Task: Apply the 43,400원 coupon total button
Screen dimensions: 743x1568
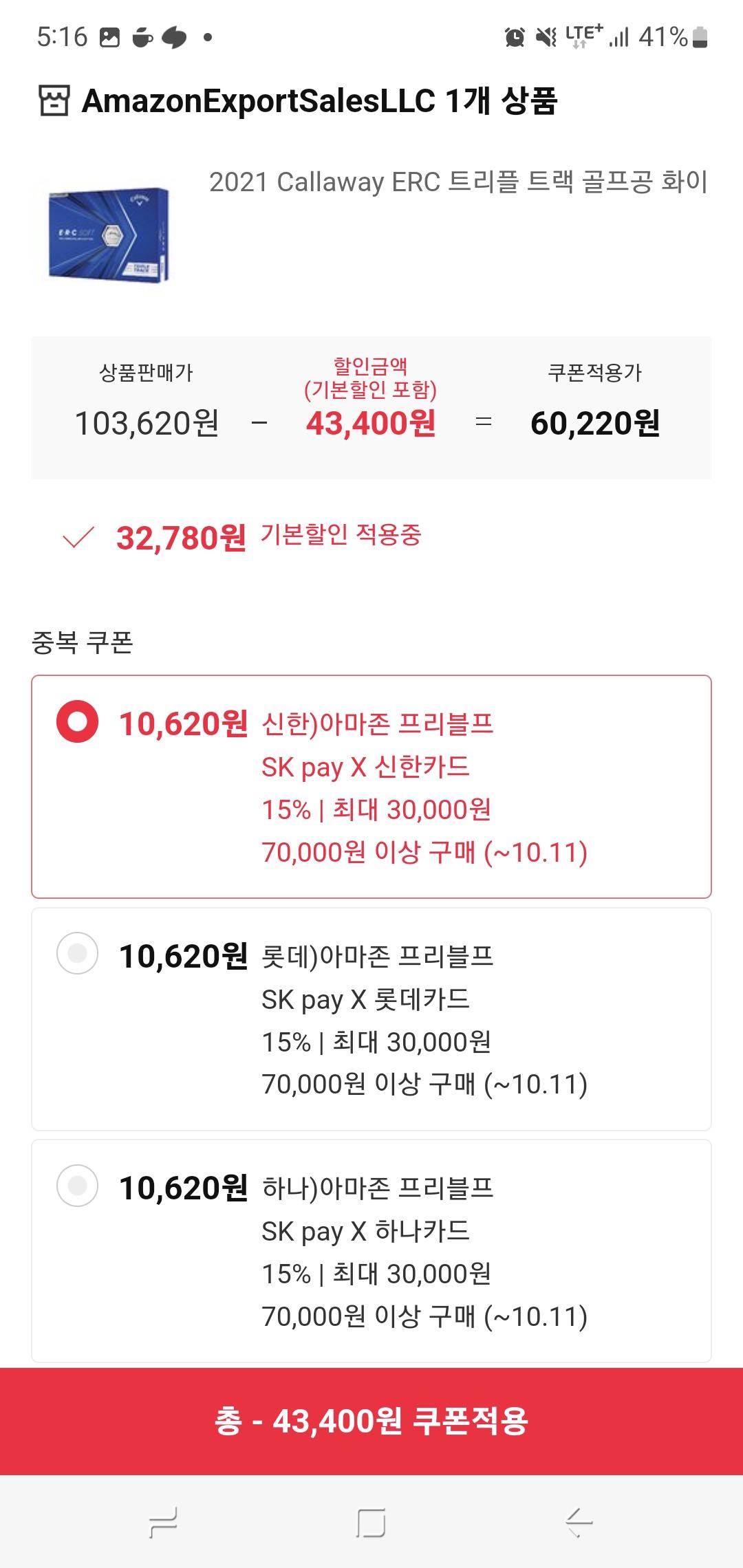Action: click(x=371, y=1421)
